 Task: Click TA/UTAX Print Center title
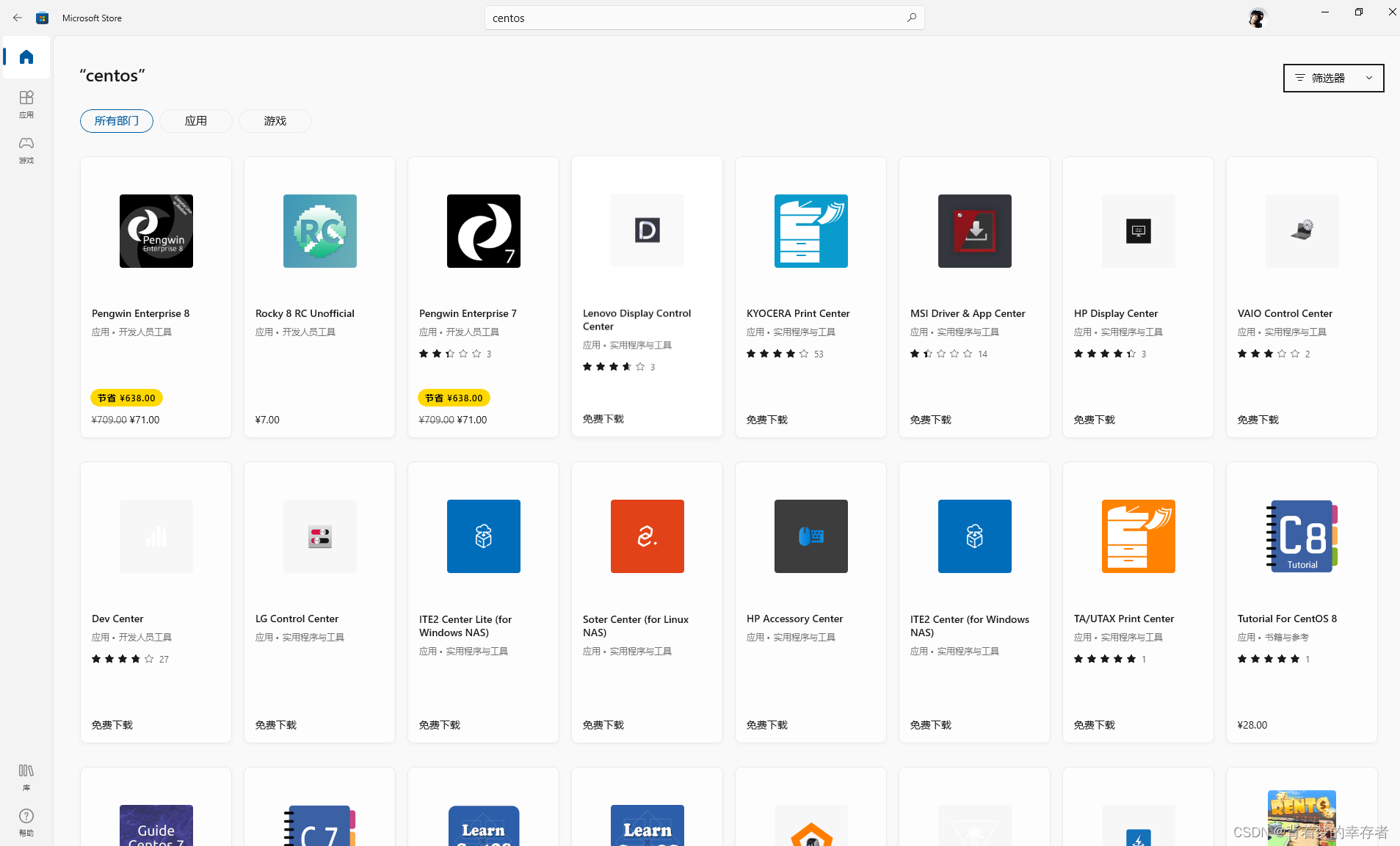point(1124,619)
